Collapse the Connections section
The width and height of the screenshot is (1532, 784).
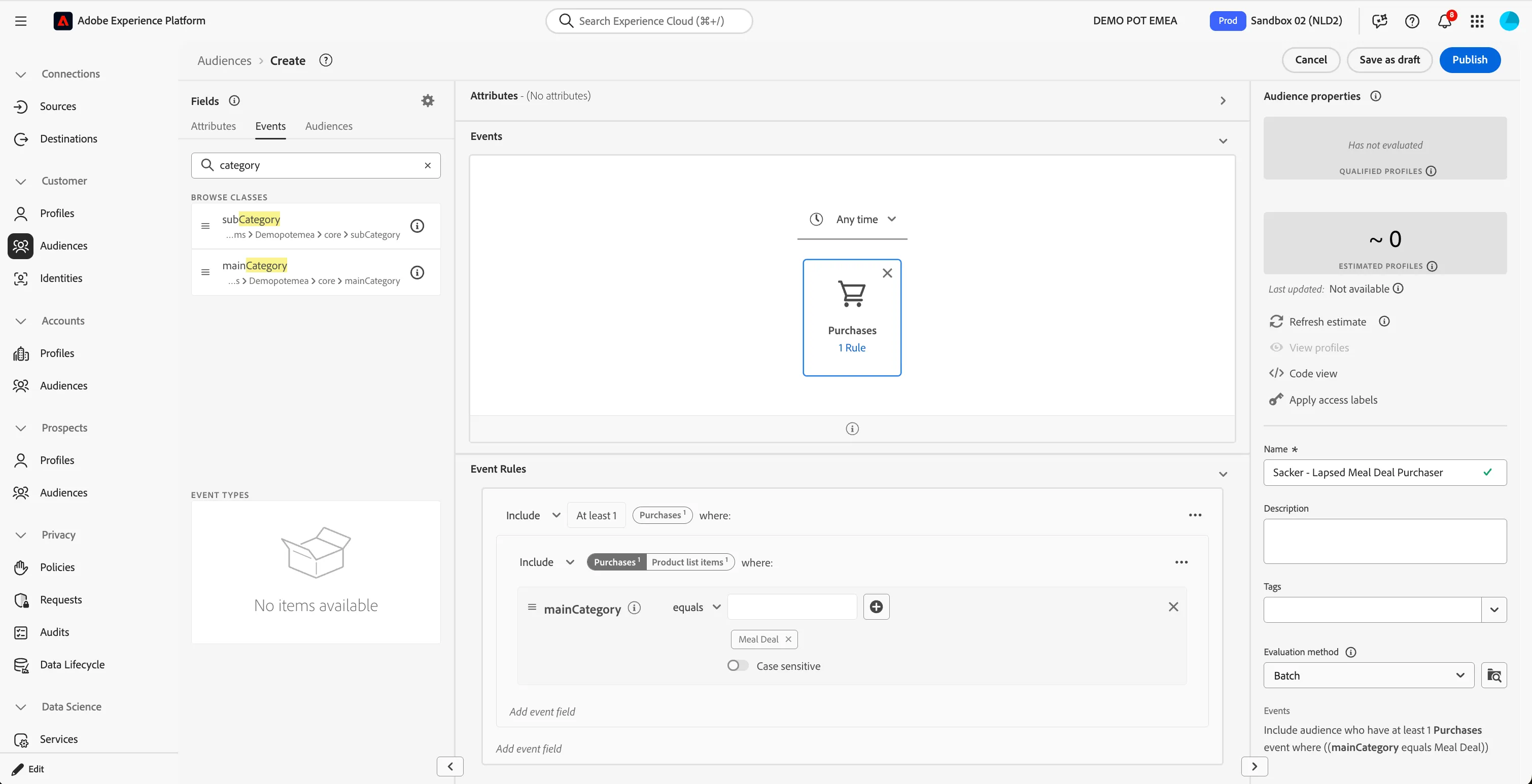coord(21,75)
